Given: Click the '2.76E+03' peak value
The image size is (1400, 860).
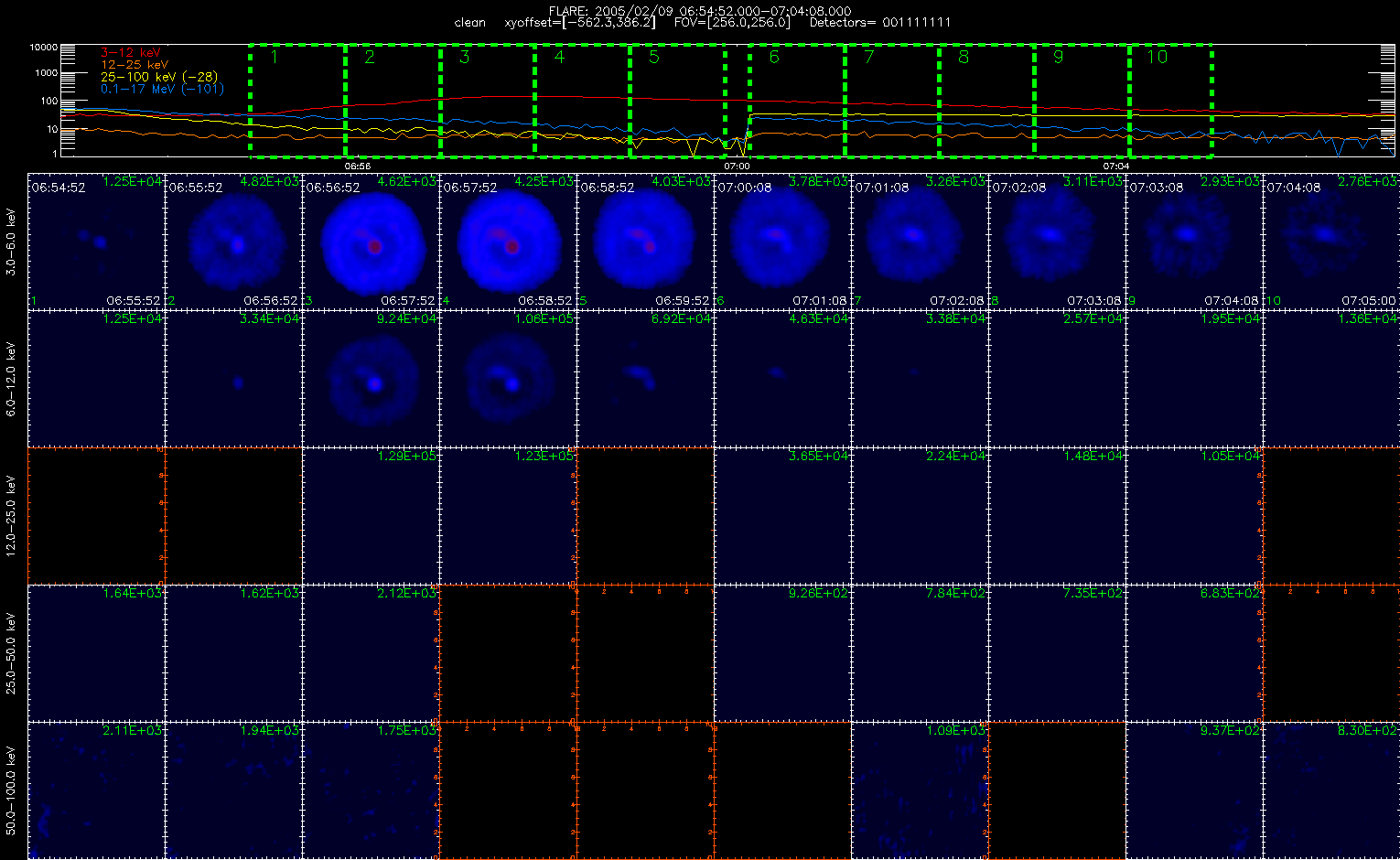Looking at the screenshot, I should tap(1368, 182).
